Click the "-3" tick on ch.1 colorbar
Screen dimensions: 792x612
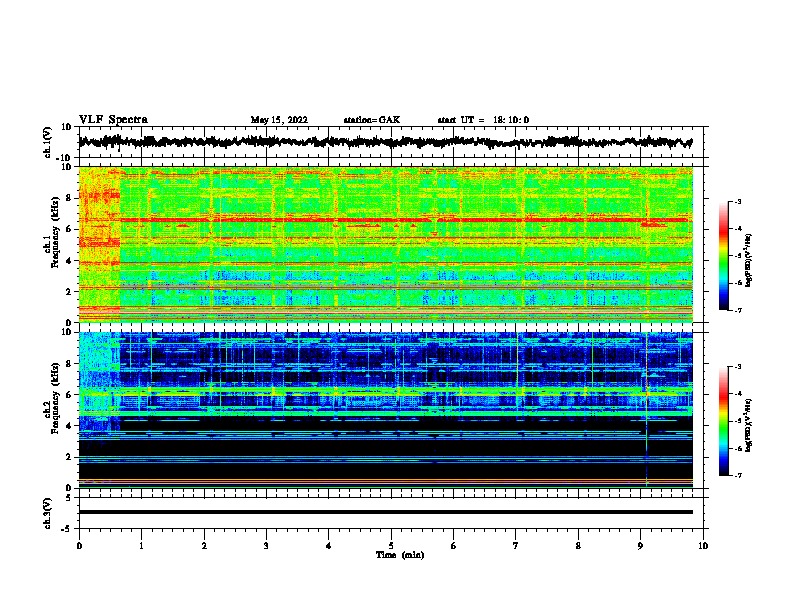click(x=737, y=202)
